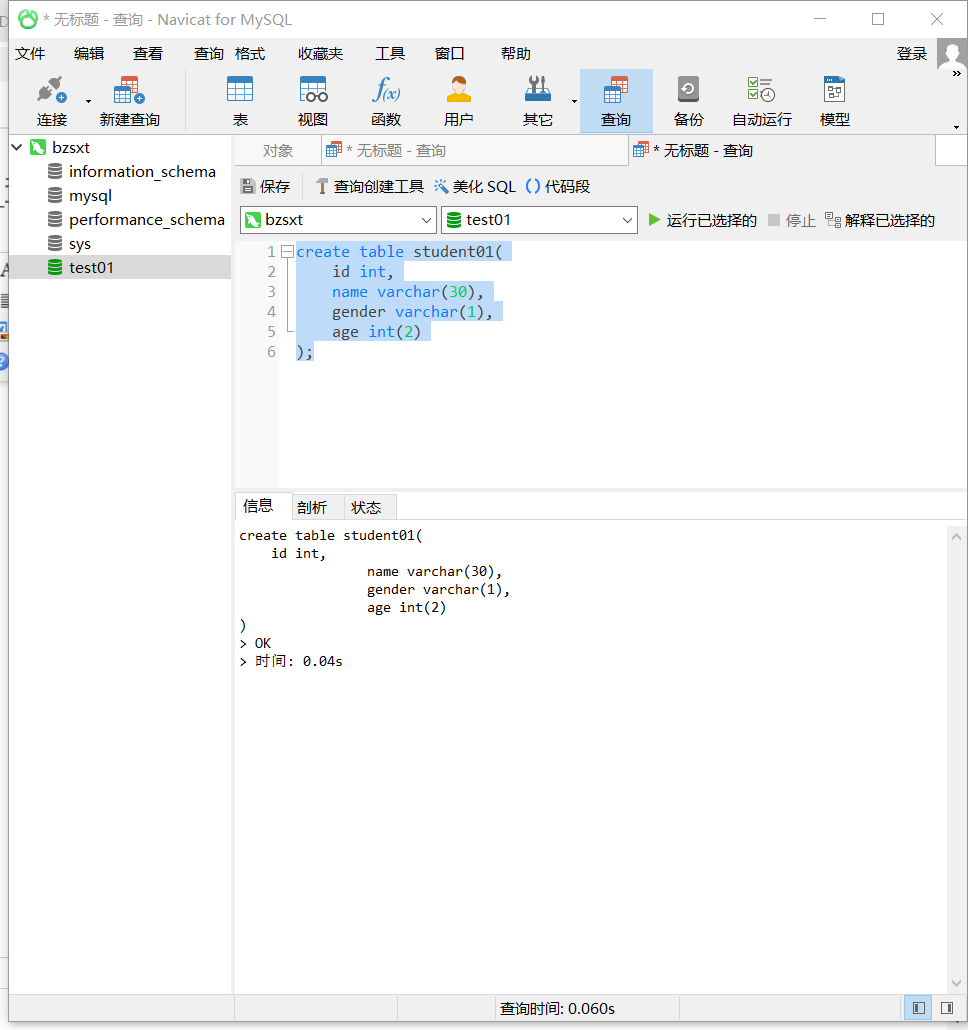Open the Table (表) toolbar icon

tap(240, 90)
